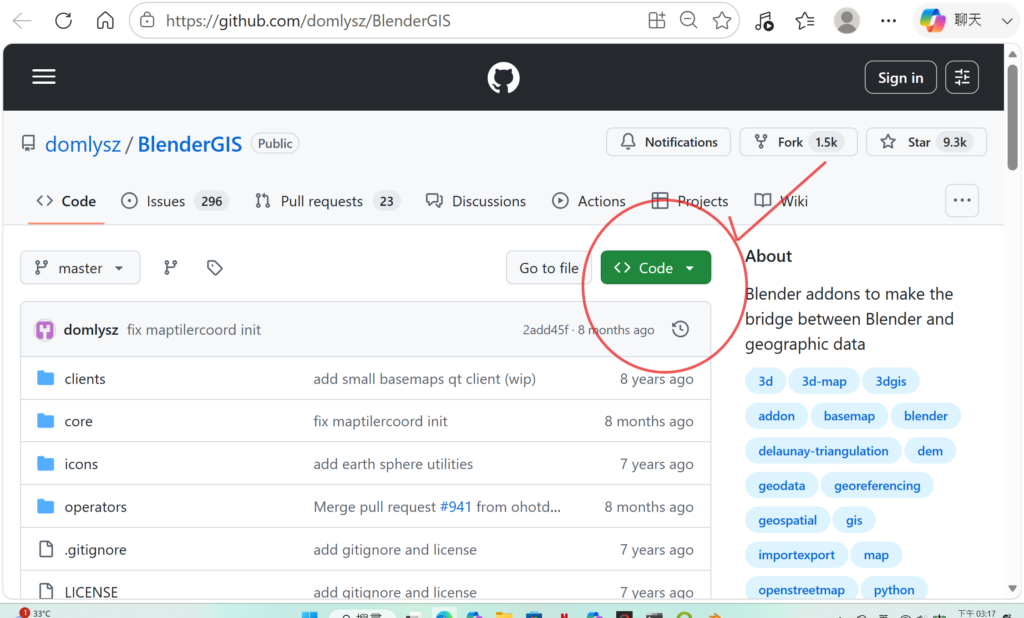Screen dimensions: 1024x618
Task: Select the delaunay-triangulation topic tag
Action: (x=823, y=451)
